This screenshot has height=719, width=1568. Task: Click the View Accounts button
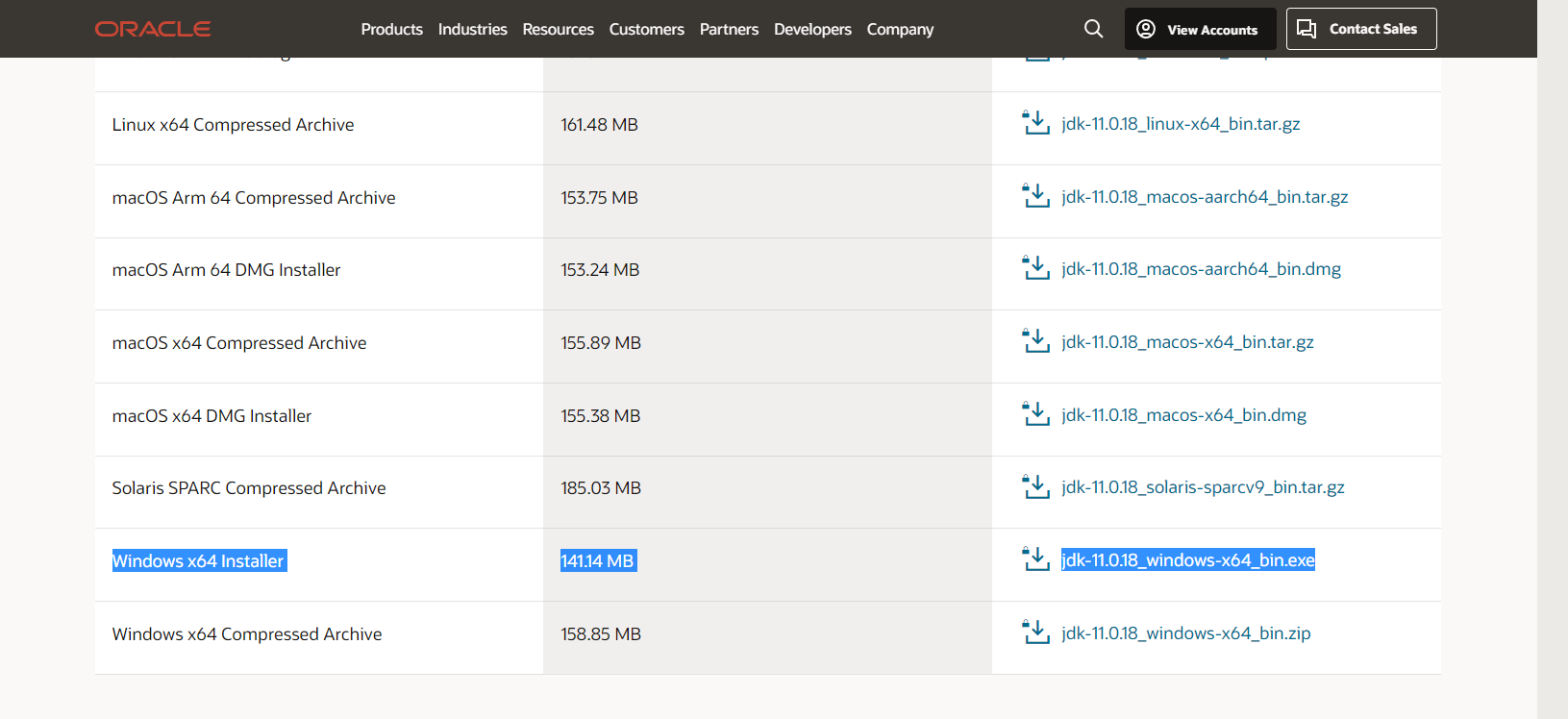point(1200,29)
